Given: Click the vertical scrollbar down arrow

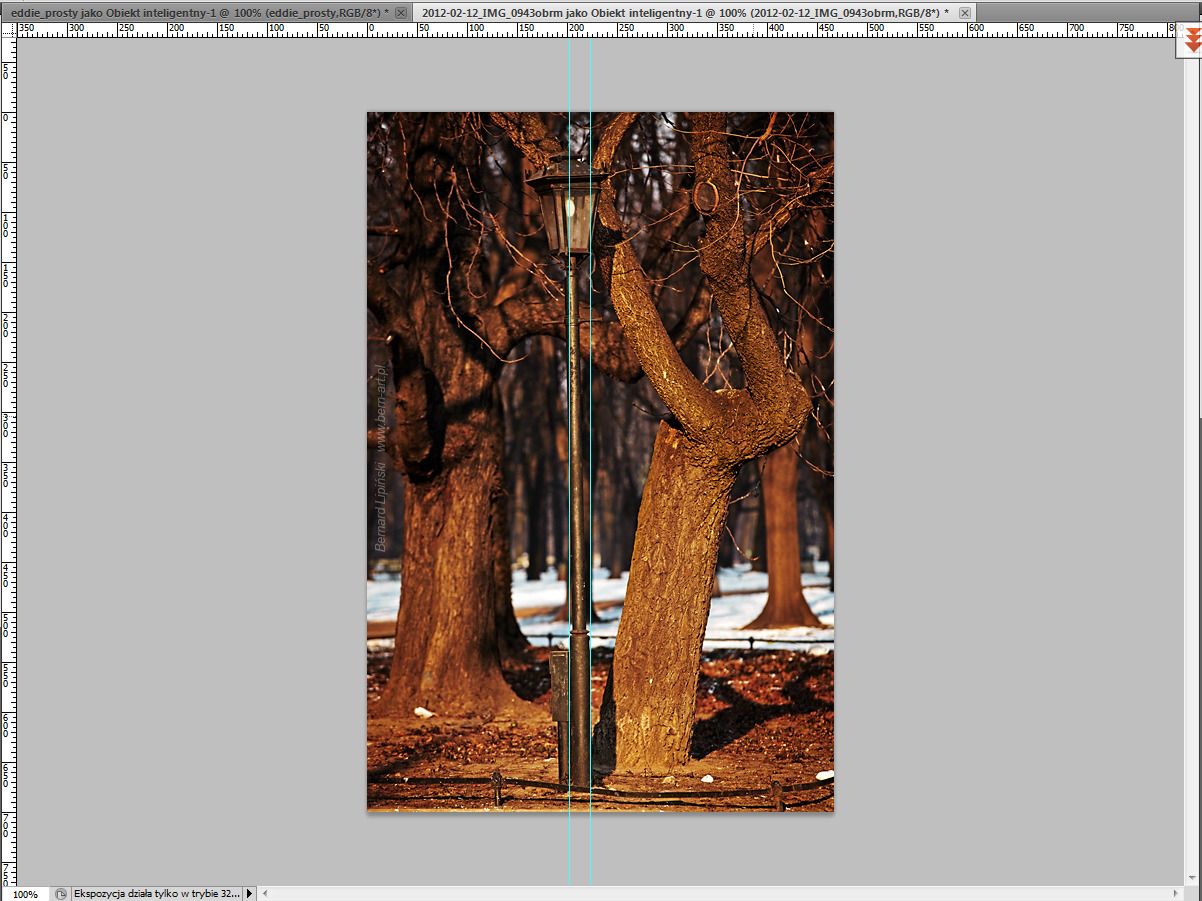Looking at the screenshot, I should pos(1194,876).
